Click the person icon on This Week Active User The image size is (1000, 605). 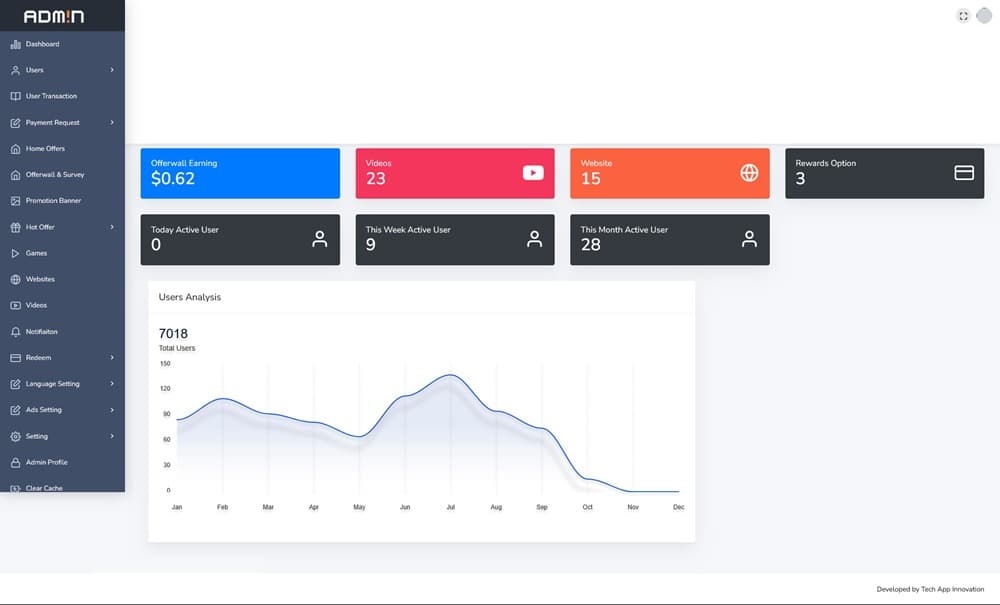point(534,239)
